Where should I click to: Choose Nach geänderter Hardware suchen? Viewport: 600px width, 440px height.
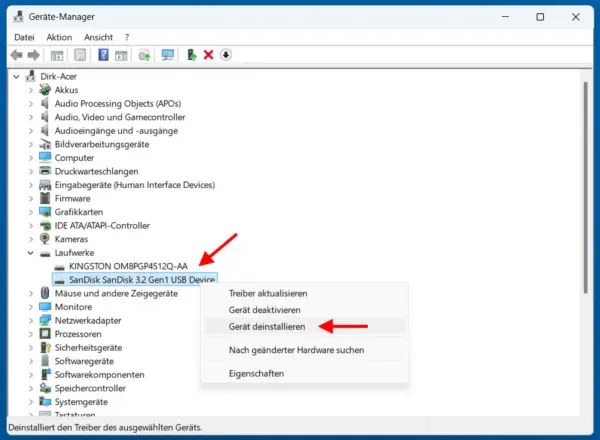click(305, 350)
